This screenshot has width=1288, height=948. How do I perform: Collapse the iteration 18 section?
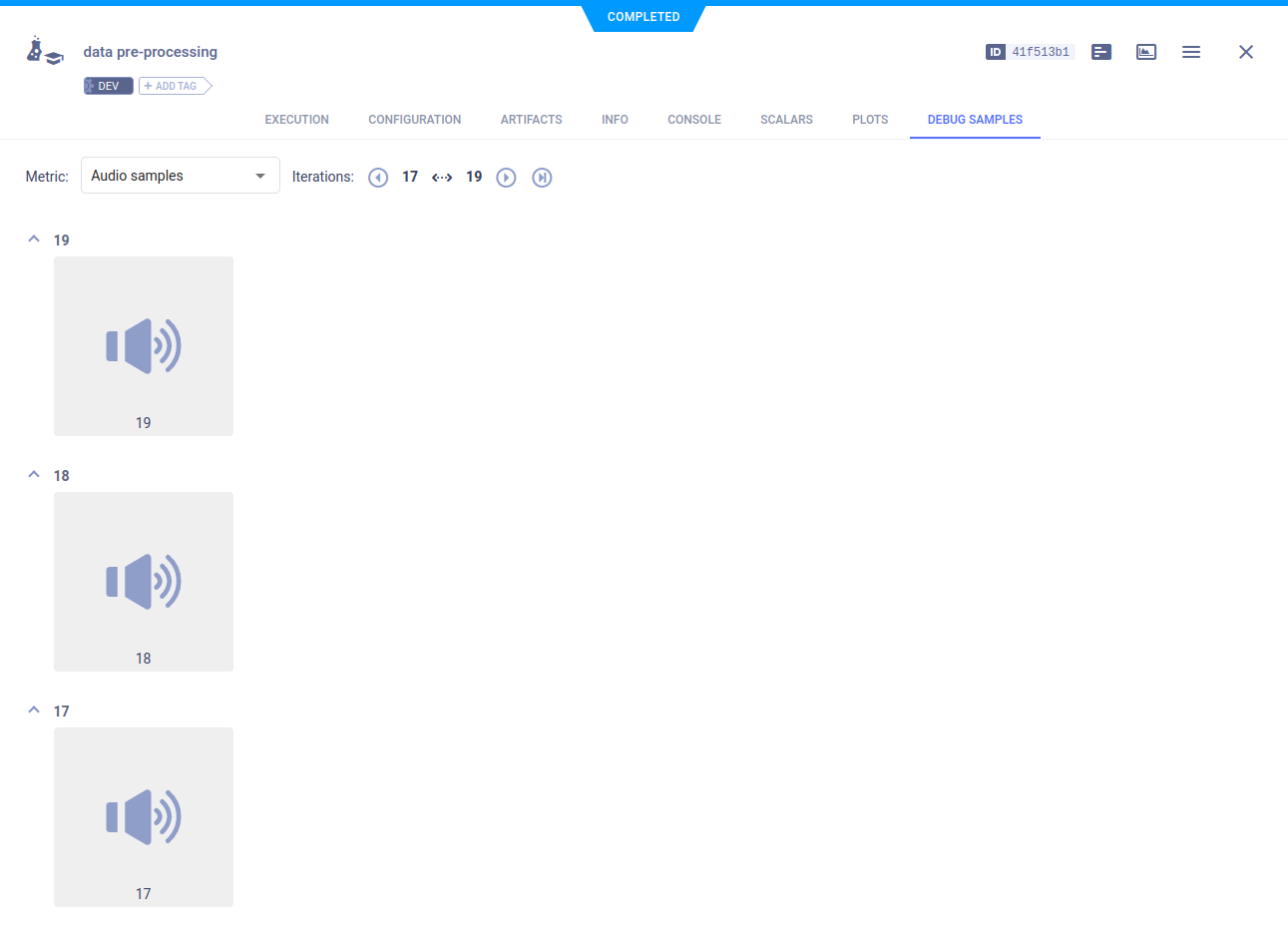coord(34,475)
